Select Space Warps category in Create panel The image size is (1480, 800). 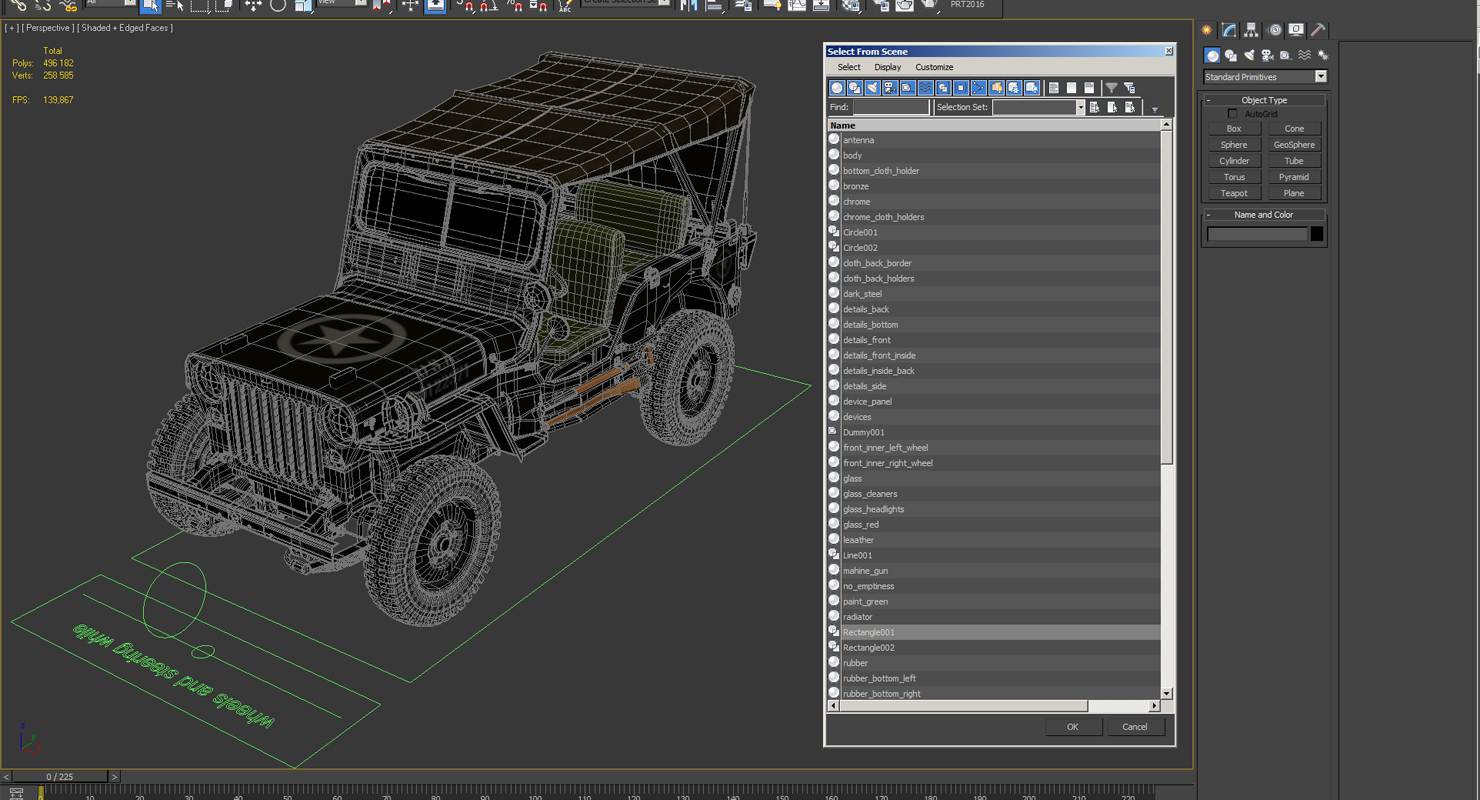click(x=1304, y=56)
